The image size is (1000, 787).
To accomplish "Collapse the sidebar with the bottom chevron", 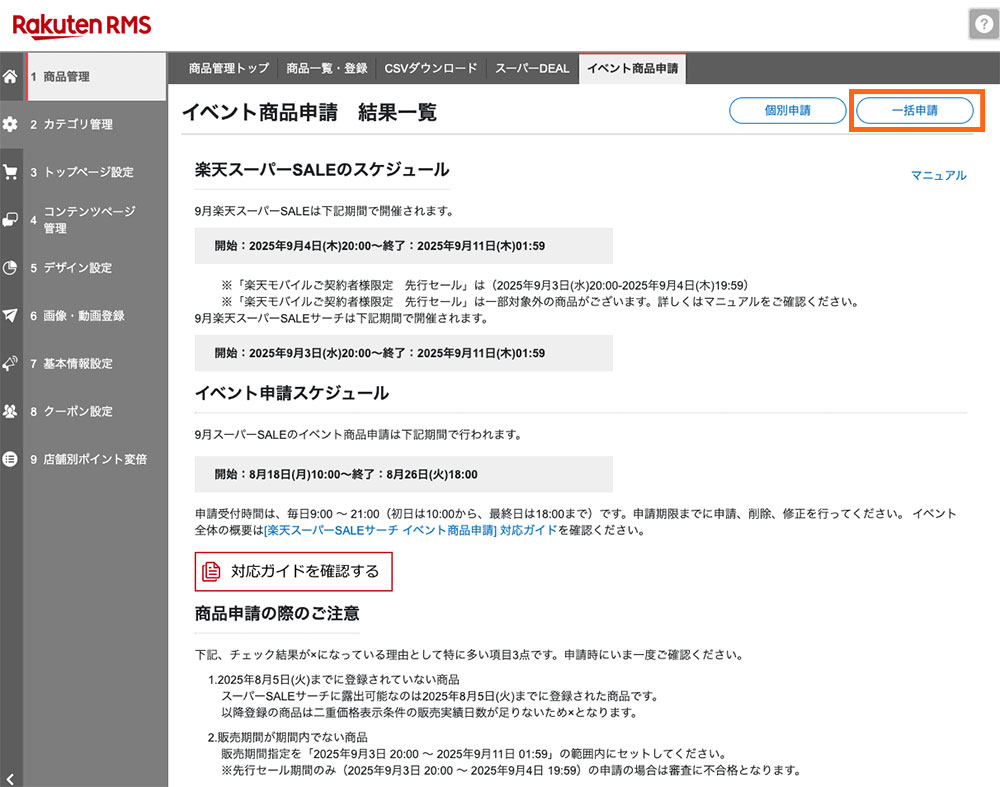I will 10,778.
